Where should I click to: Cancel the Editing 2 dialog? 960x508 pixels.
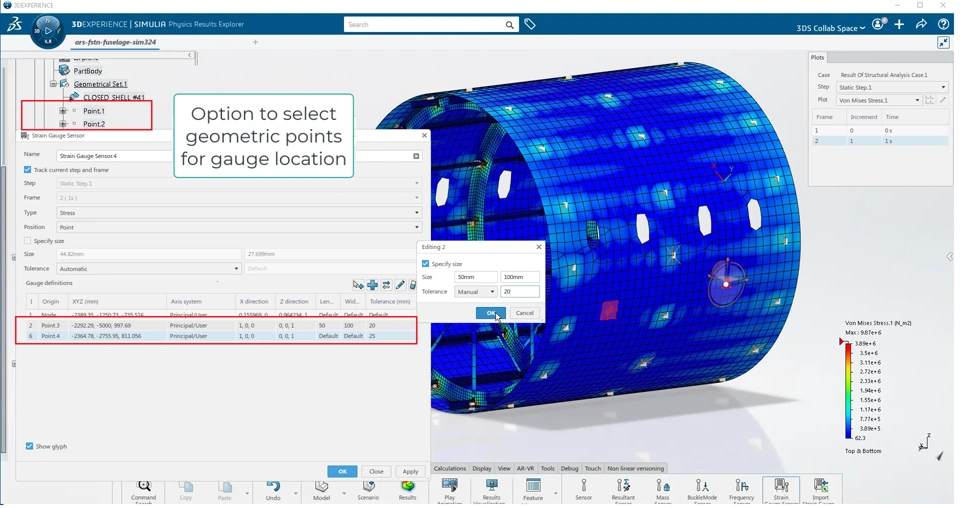[524, 313]
